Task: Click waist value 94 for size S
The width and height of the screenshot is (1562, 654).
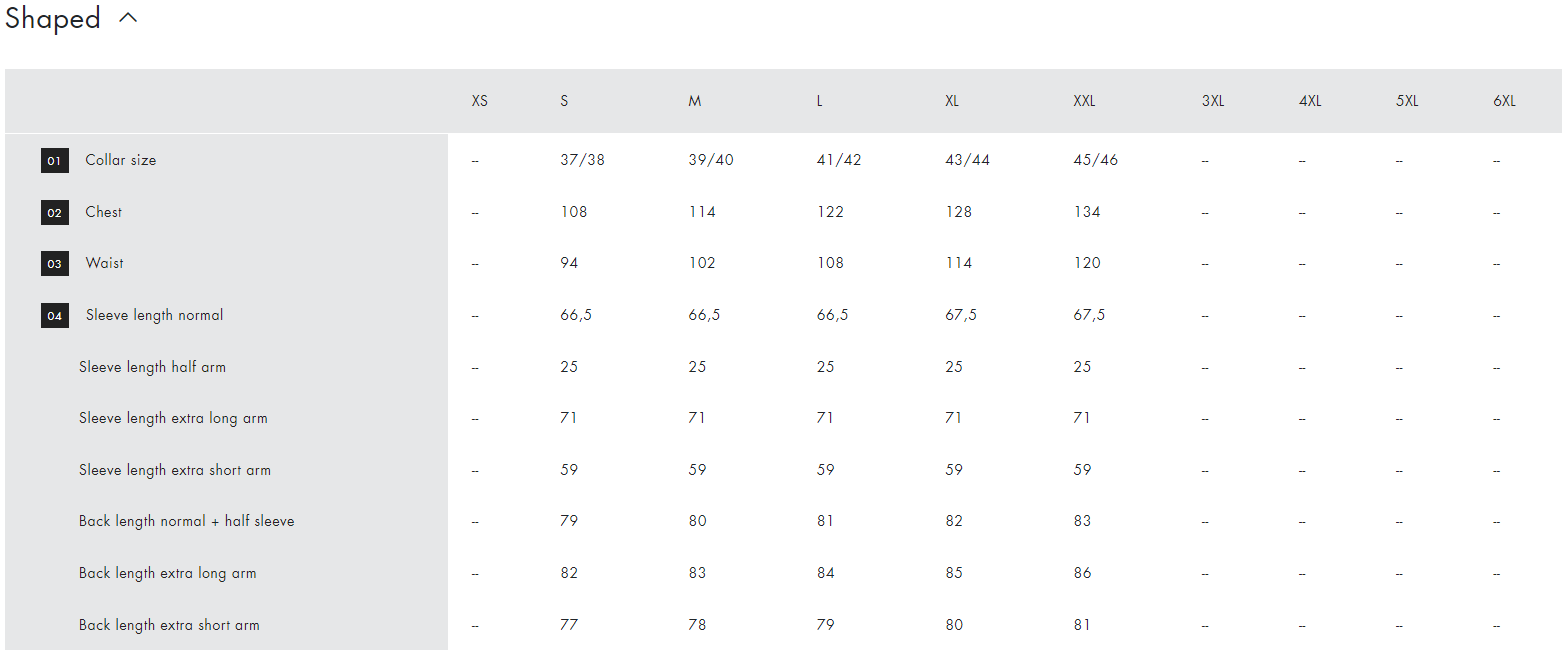Action: point(569,263)
